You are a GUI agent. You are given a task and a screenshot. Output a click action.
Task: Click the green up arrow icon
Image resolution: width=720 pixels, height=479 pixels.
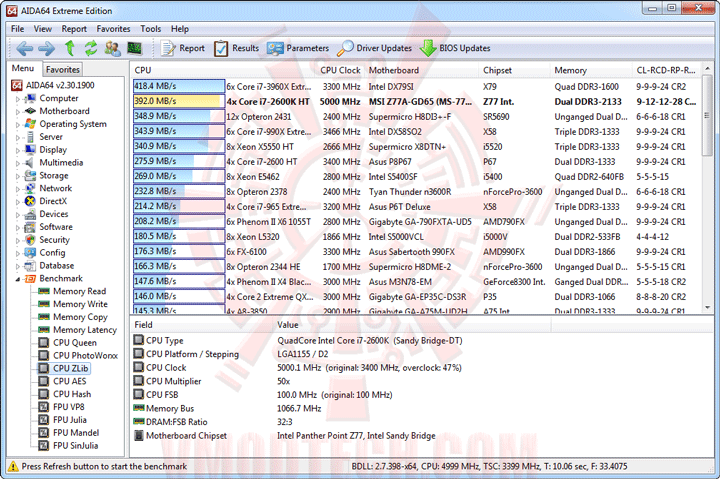pyautogui.click(x=69, y=48)
